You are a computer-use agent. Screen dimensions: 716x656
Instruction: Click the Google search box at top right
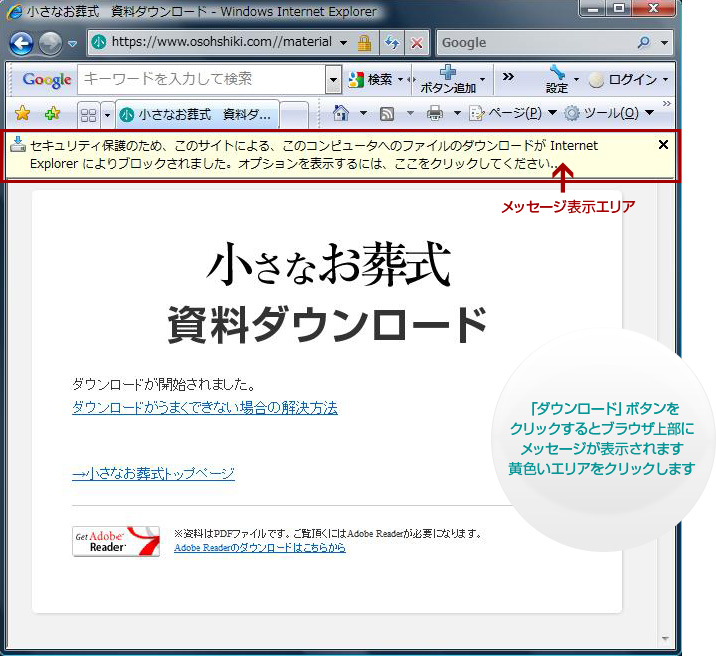click(x=535, y=42)
